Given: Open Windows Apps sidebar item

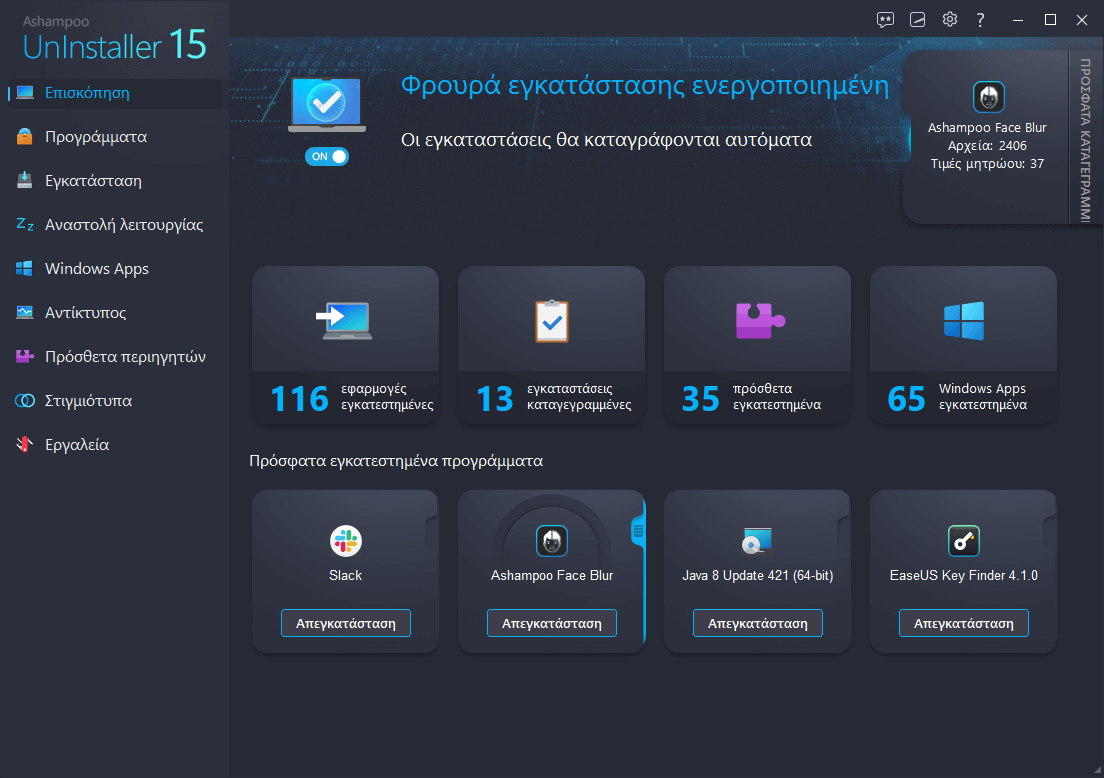Looking at the screenshot, I should tap(96, 268).
